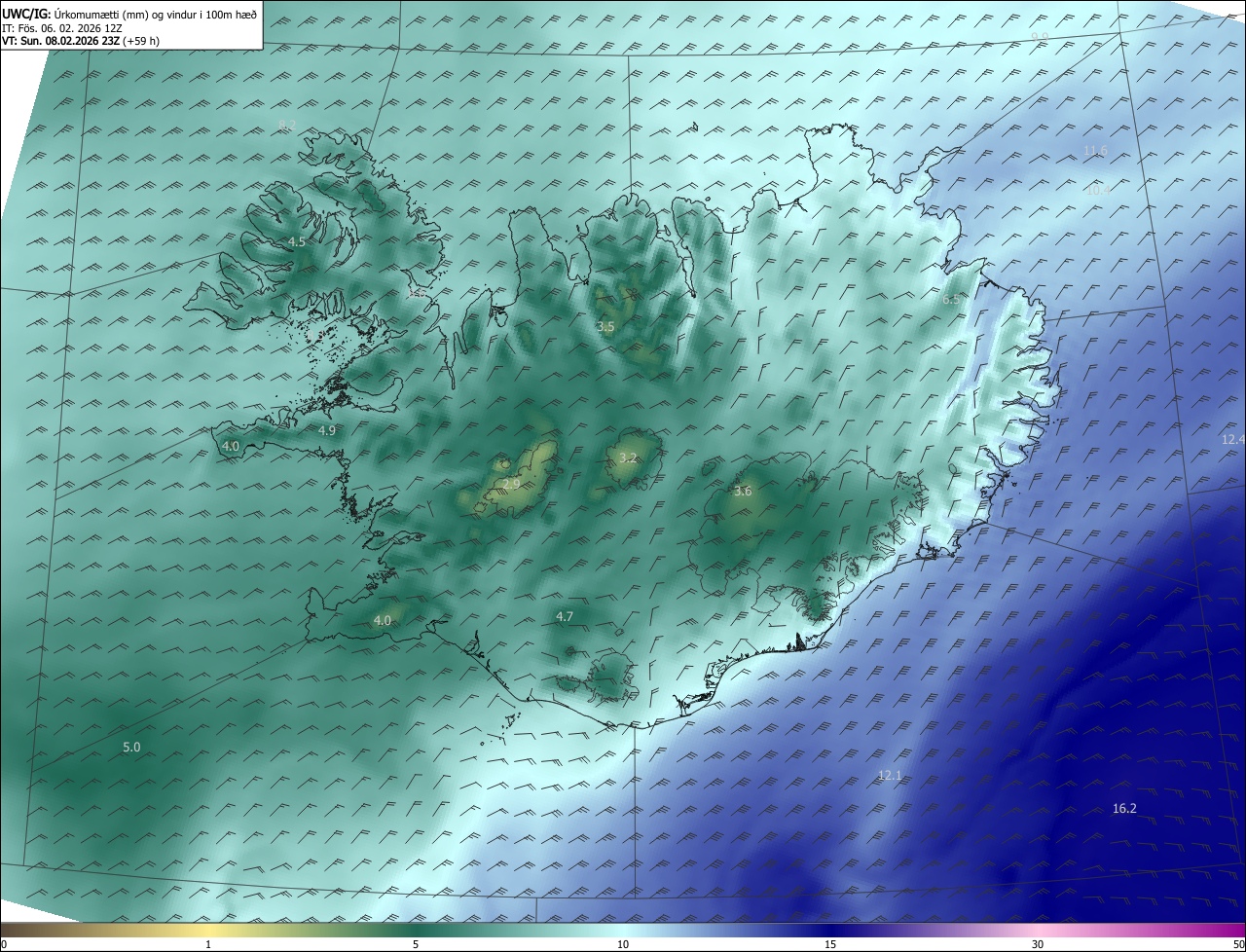Viewport: 1246px width, 952px height.
Task: Click the 12.1 value south of Iceland
Action: 890,776
